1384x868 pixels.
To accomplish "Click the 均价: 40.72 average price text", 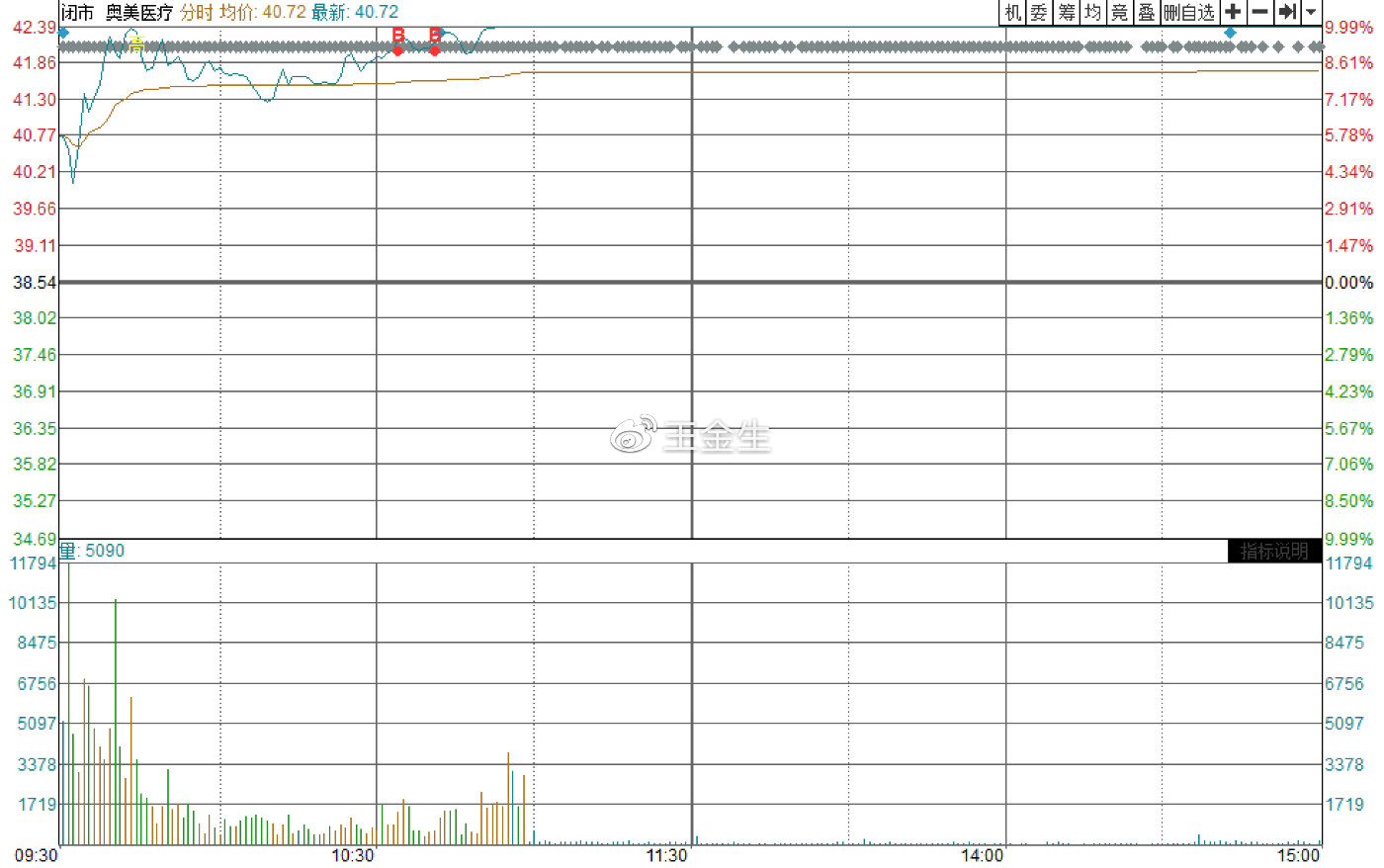I will click(x=263, y=12).
